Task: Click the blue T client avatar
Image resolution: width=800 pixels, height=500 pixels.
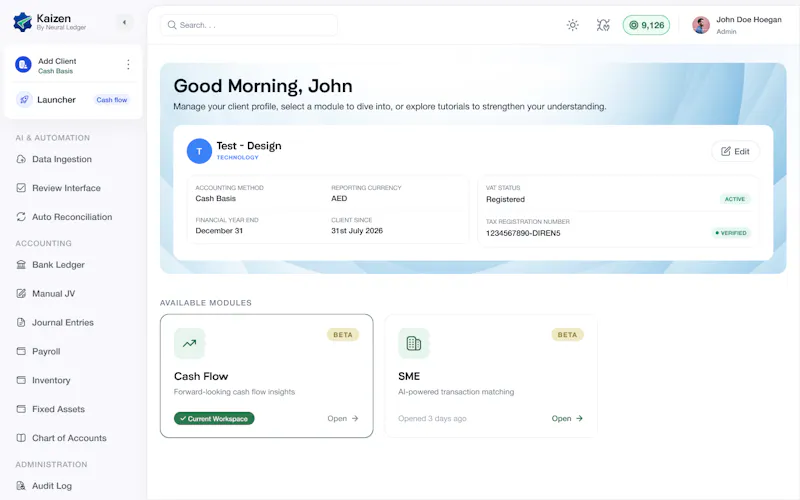Action: pyautogui.click(x=199, y=151)
